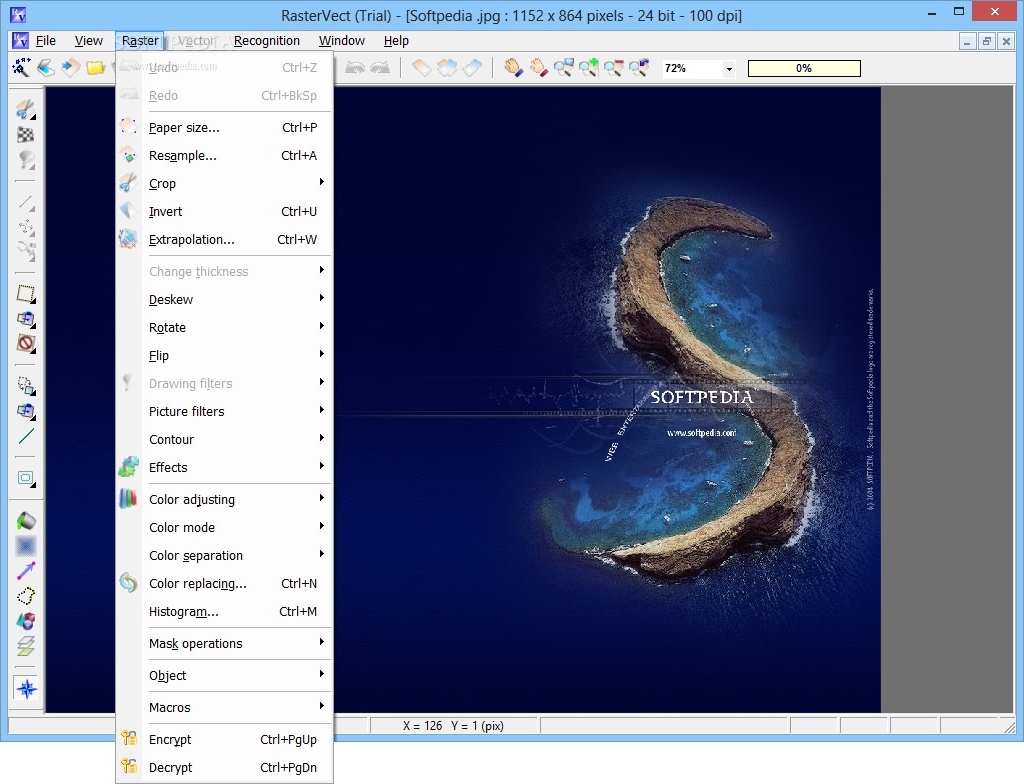Click the RasterVect app icon in title bar
The image size is (1024, 784).
pos(18,14)
